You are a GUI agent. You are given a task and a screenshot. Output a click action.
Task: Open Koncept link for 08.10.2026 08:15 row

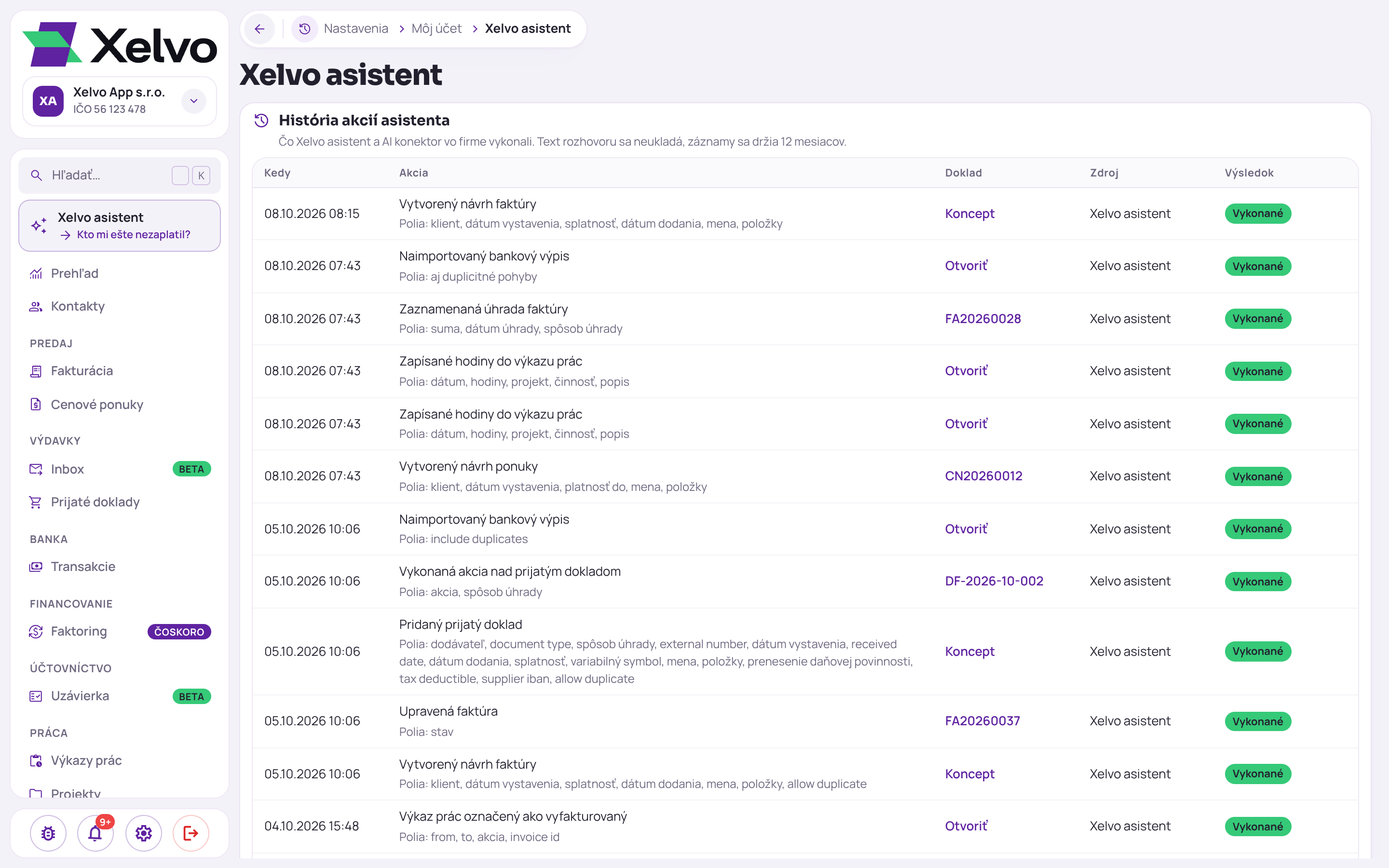coord(969,214)
